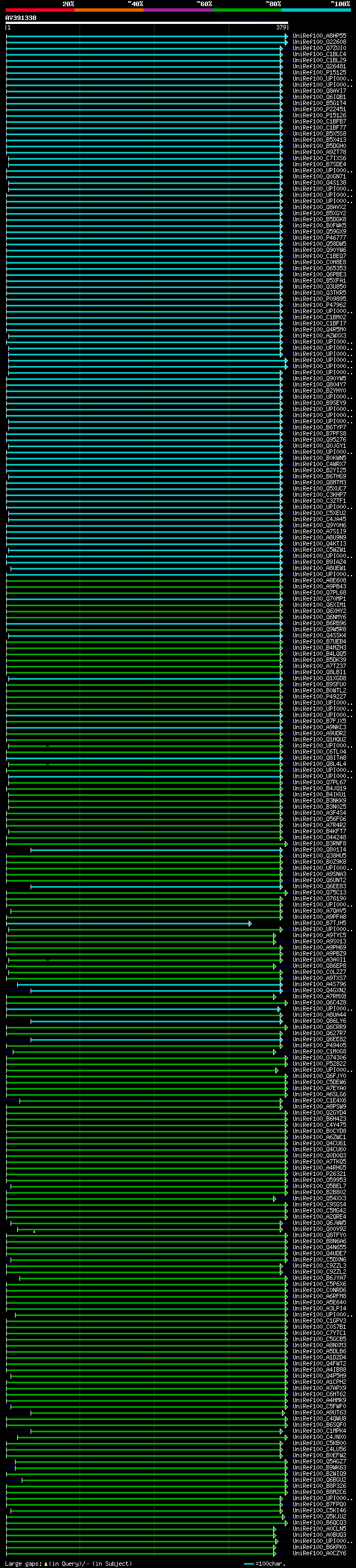Click the UniRef100_B5DK39 entry
The height and width of the screenshot is (1568, 356).
(319, 660)
